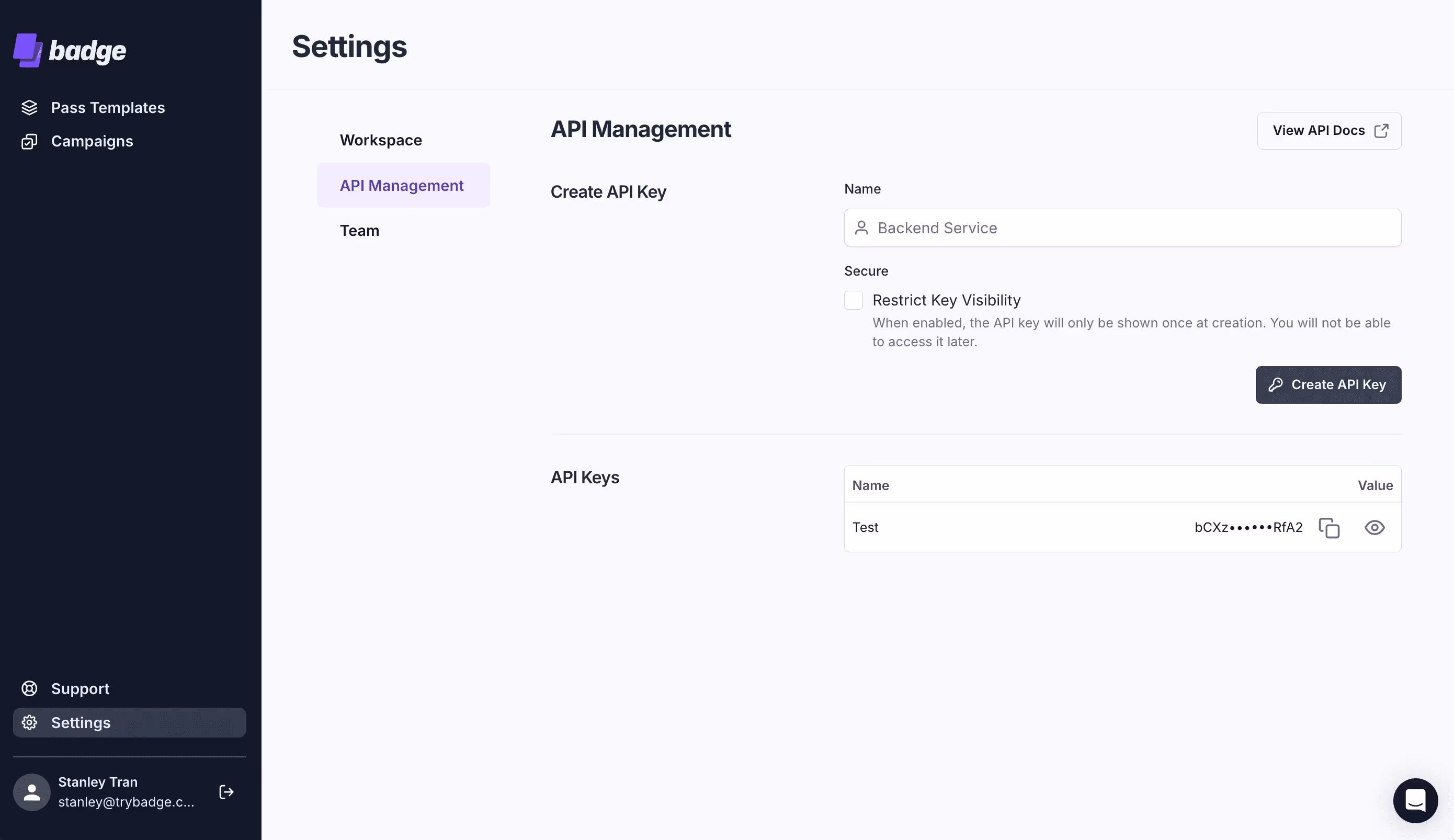Click the Settings gear in sidebar
The height and width of the screenshot is (840, 1454).
point(29,722)
